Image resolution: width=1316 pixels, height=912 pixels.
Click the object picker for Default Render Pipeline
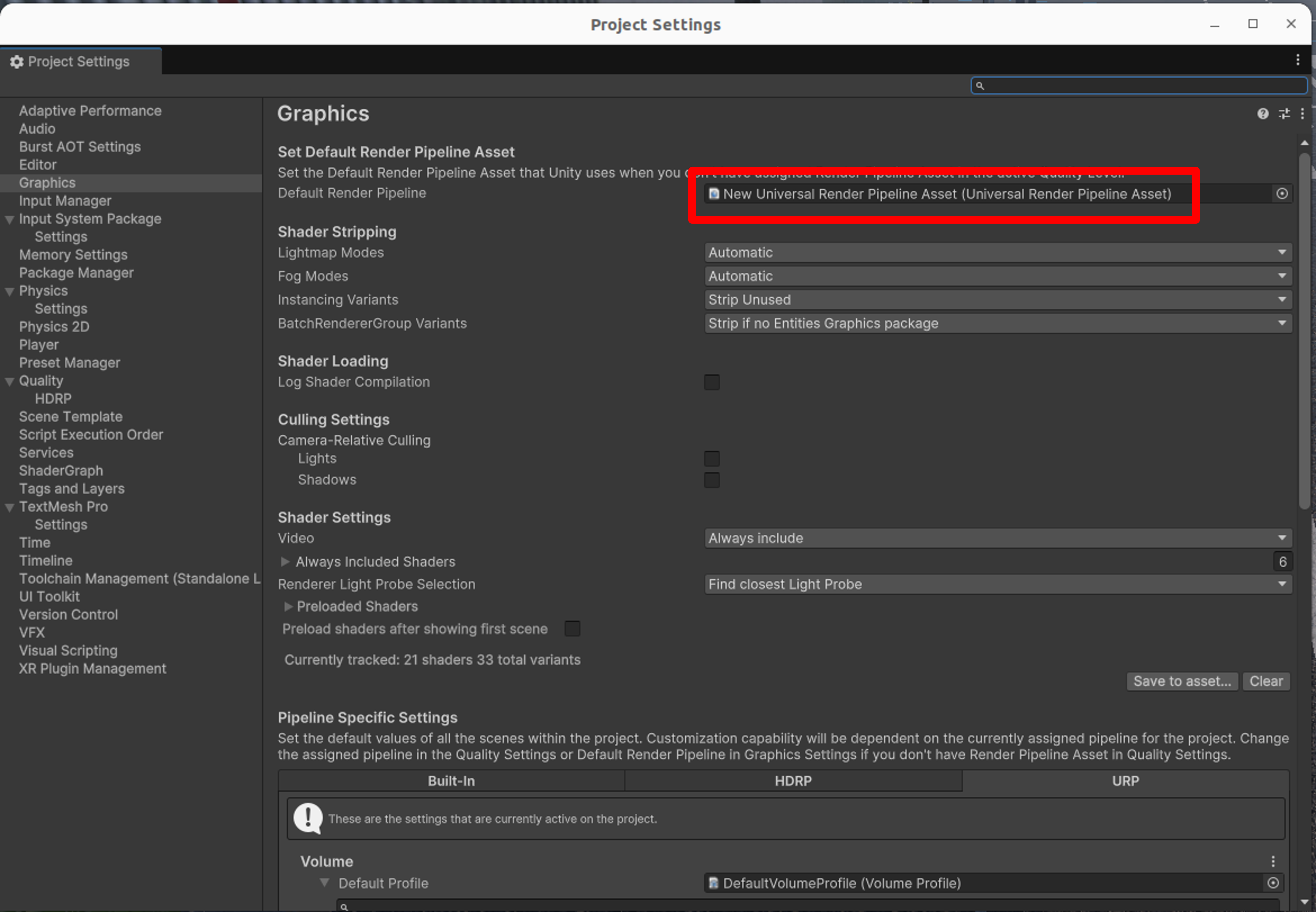[x=1282, y=194]
